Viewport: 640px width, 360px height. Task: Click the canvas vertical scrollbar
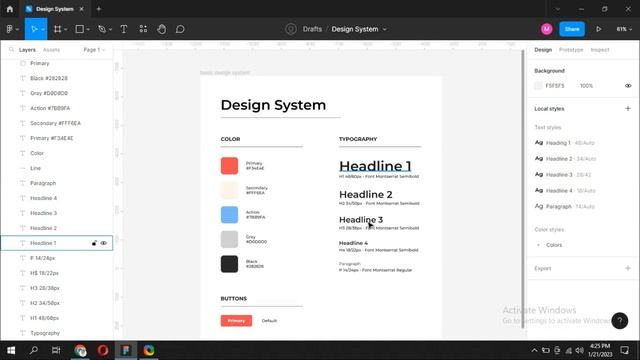pos(522,188)
